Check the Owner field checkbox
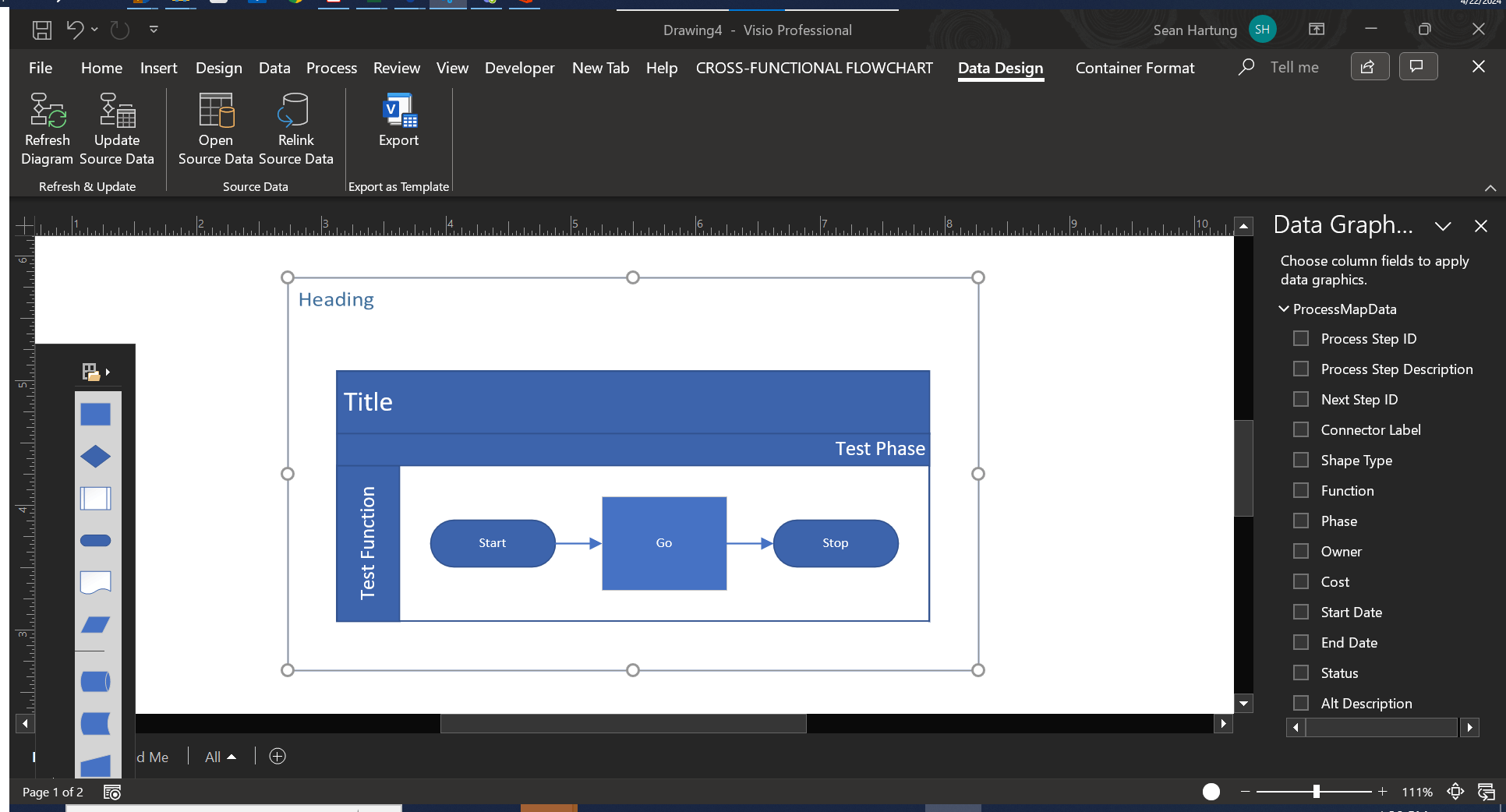Screen dimensions: 1506x812 point(1301,552)
